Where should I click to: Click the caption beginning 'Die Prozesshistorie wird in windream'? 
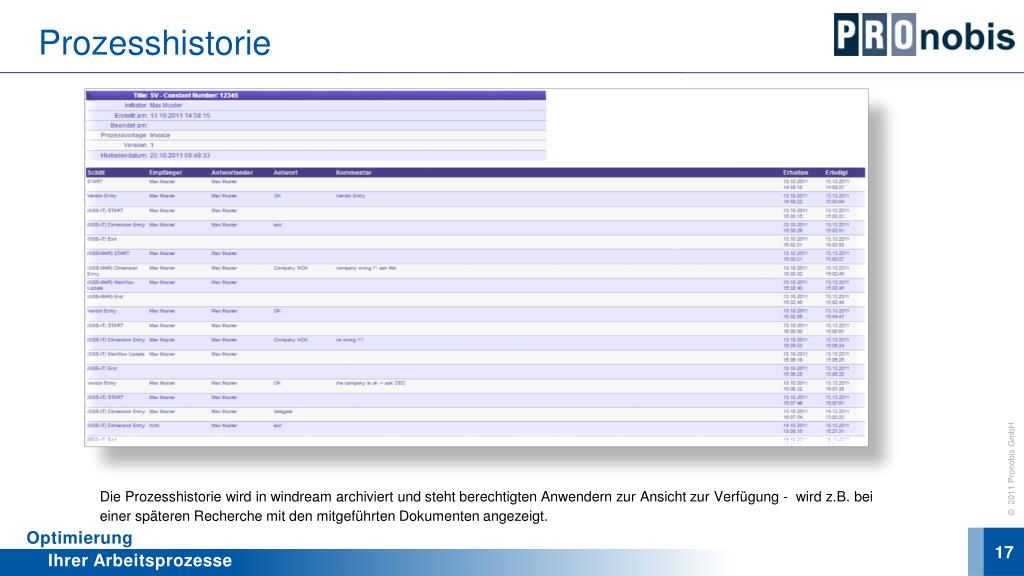coord(486,506)
